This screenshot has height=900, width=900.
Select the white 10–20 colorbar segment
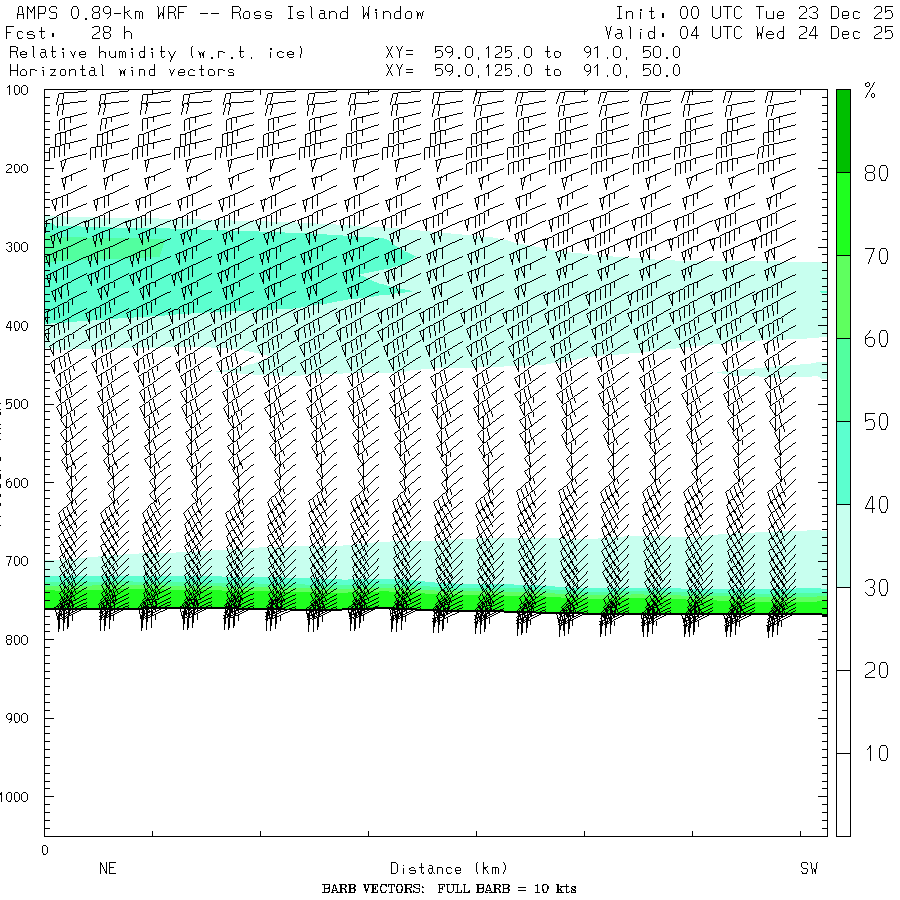pyautogui.click(x=843, y=711)
